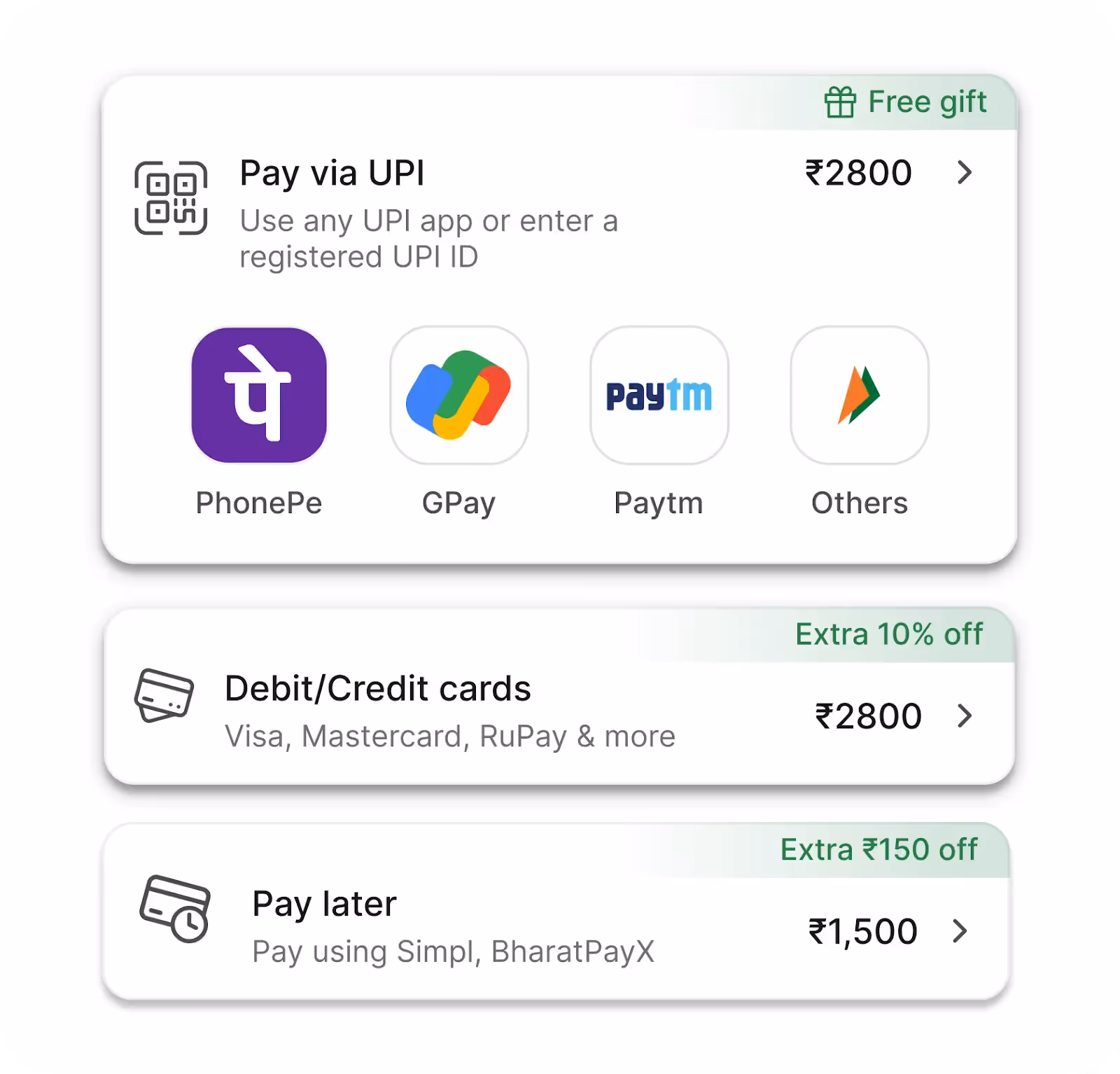Click the Debit/Credit cards icon
Image resolution: width=1120 pixels, height=1074 pixels.
point(164,695)
